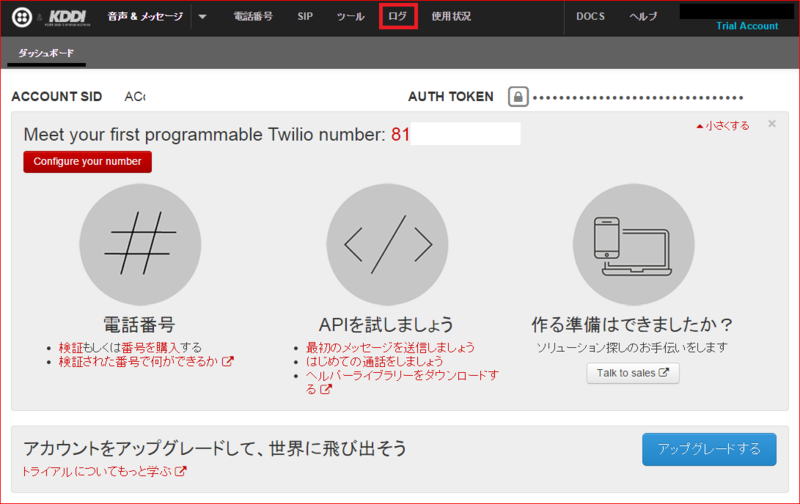Image resolution: width=800 pixels, height=504 pixels.
Task: Open the 音声 & メッセージ product menu
Action: (145, 16)
